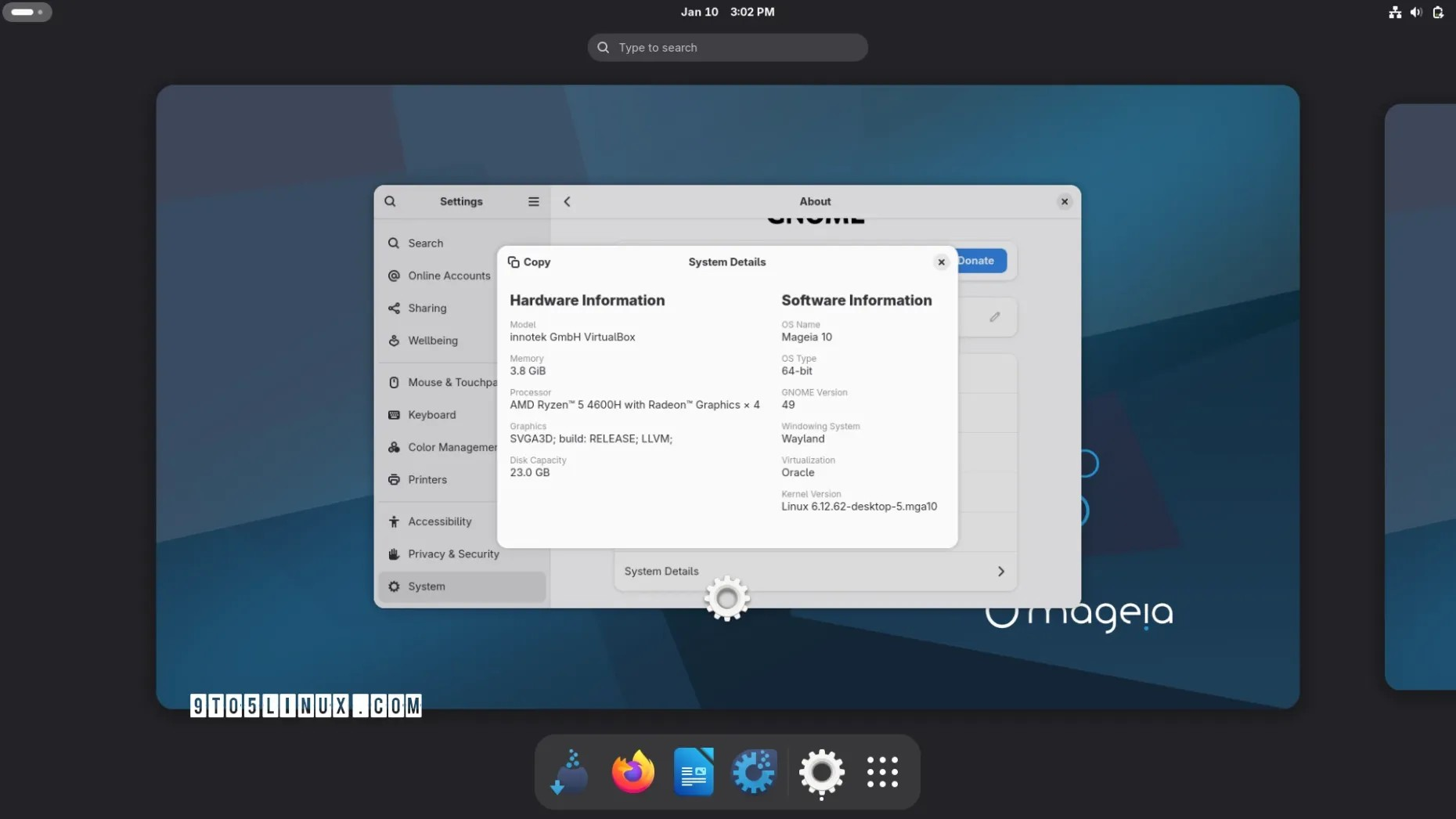This screenshot has width=1456, height=819.
Task: Click the back arrow in About page
Action: point(567,201)
